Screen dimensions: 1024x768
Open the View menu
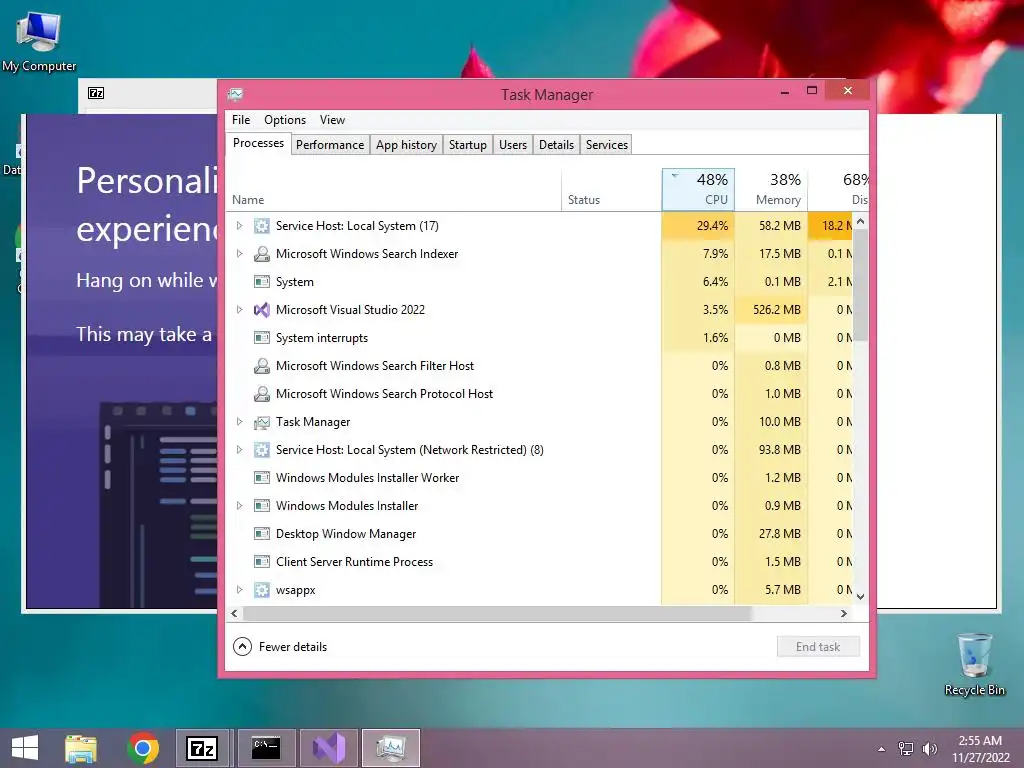coord(332,120)
